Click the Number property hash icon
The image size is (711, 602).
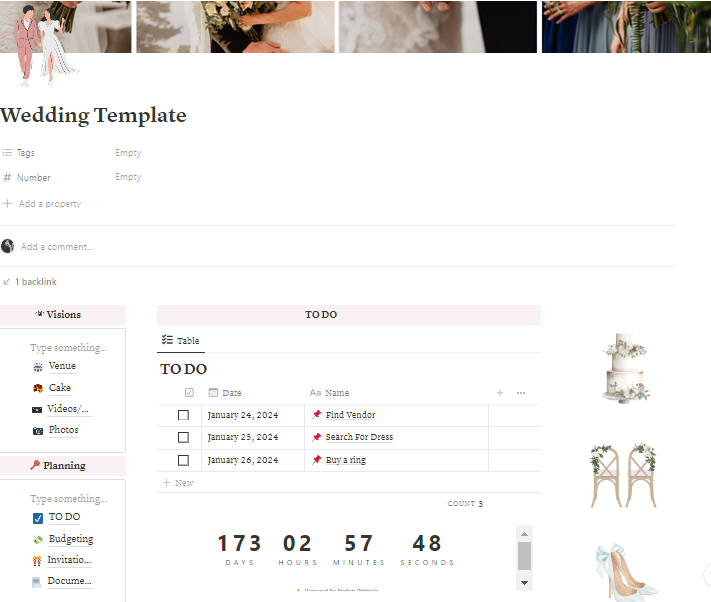pyautogui.click(x=7, y=177)
